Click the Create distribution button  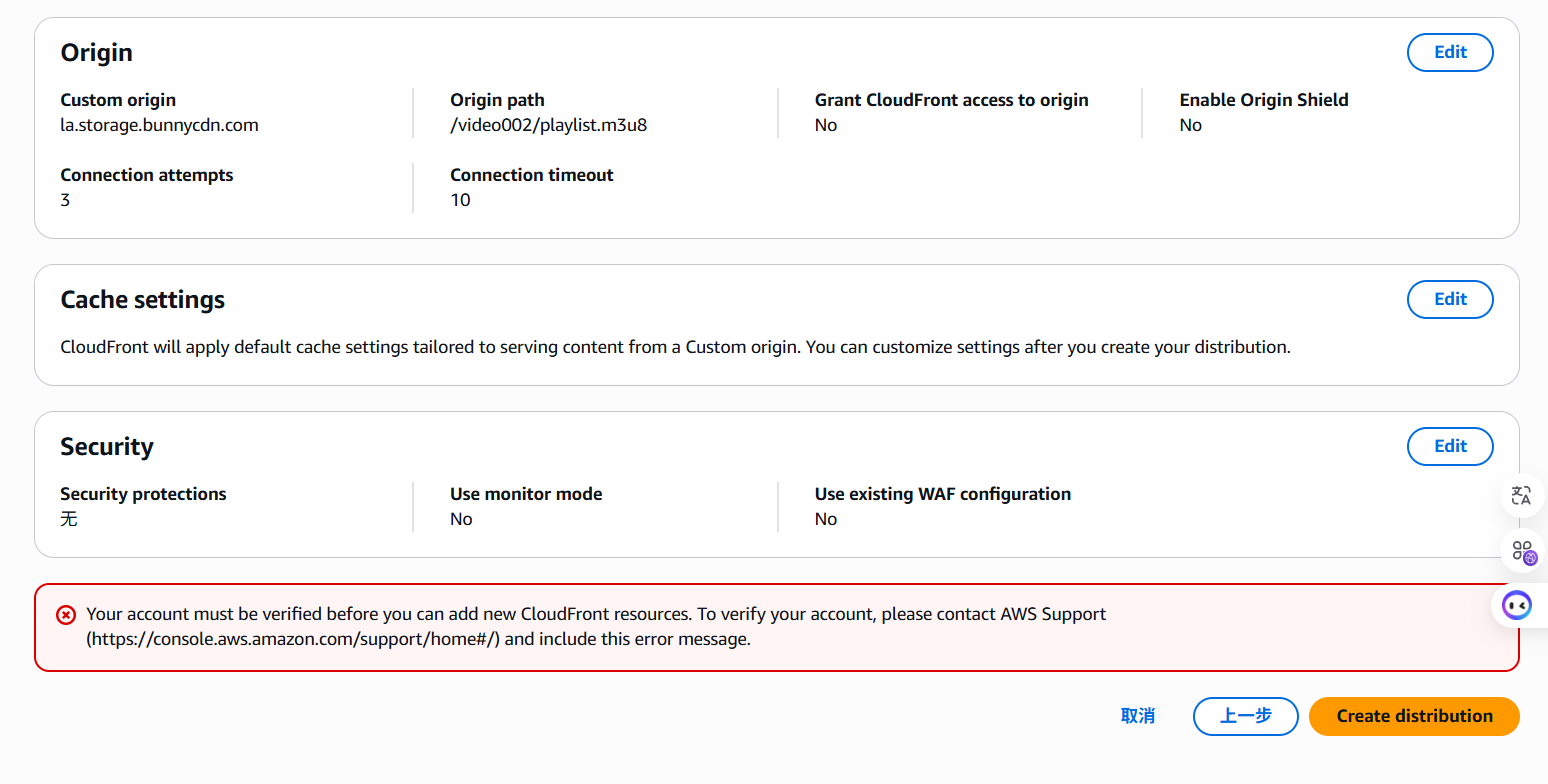[x=1414, y=716]
